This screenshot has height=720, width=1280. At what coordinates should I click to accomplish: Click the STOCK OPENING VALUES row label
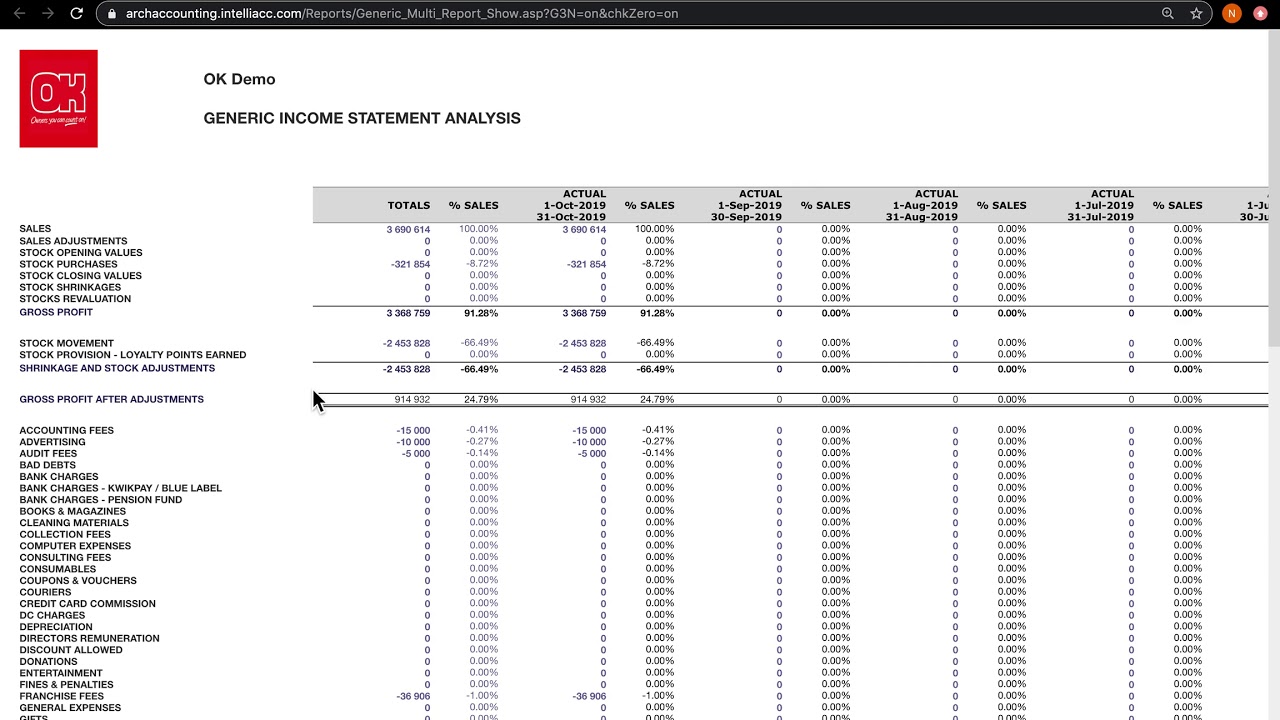point(81,253)
